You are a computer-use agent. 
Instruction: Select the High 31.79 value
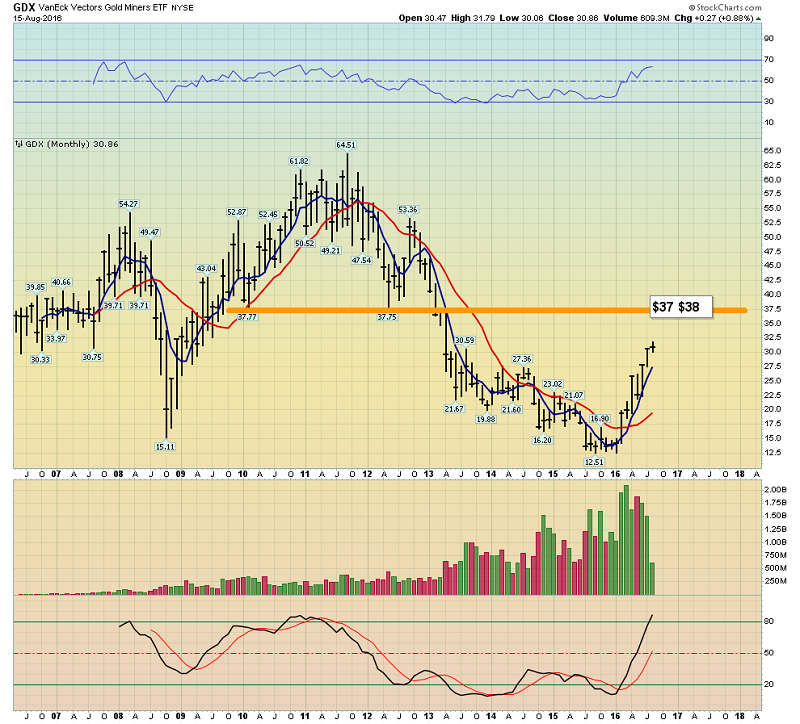[473, 18]
